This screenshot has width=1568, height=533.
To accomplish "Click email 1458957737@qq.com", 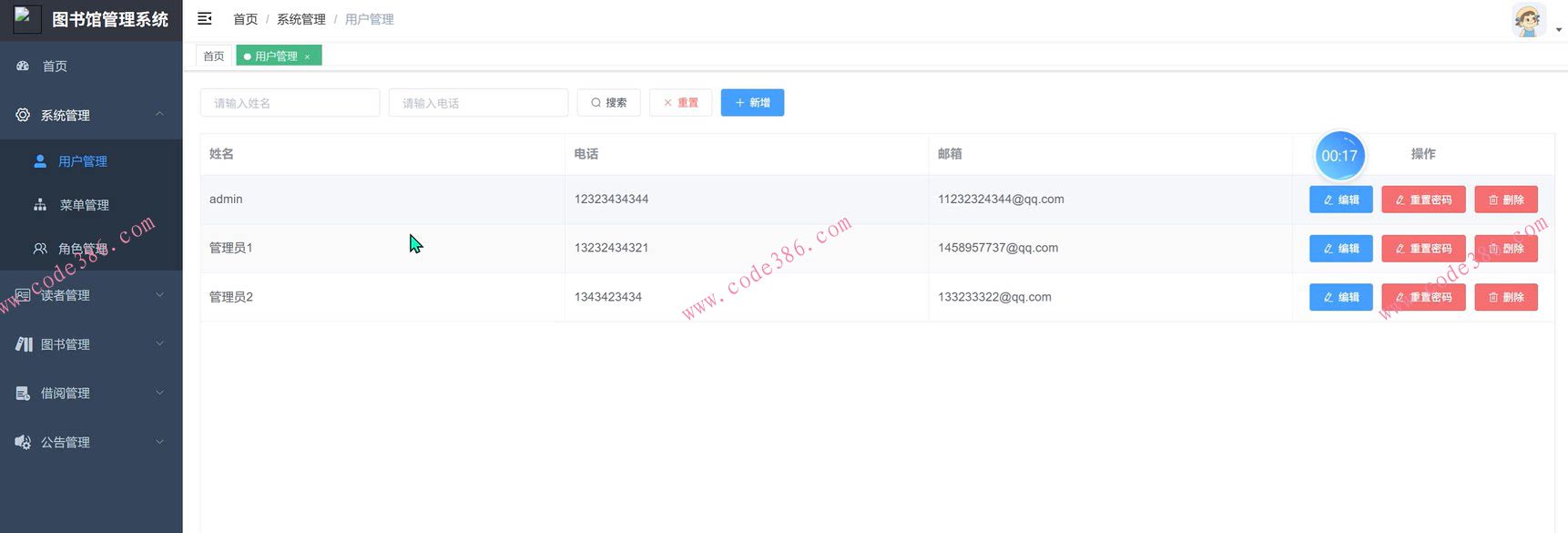I will tap(998, 248).
